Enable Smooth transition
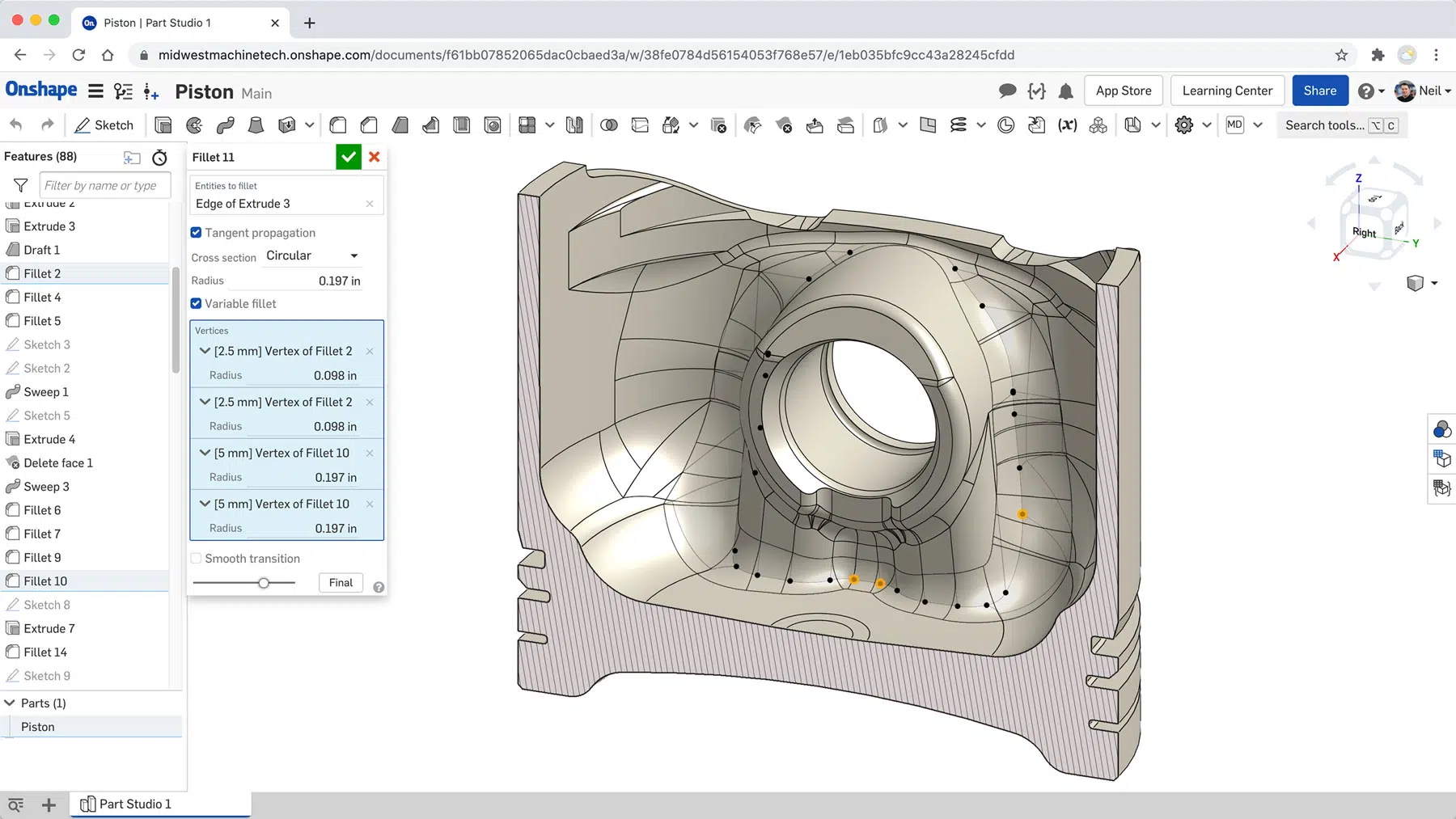Viewport: 1456px width, 819px height. (x=196, y=558)
